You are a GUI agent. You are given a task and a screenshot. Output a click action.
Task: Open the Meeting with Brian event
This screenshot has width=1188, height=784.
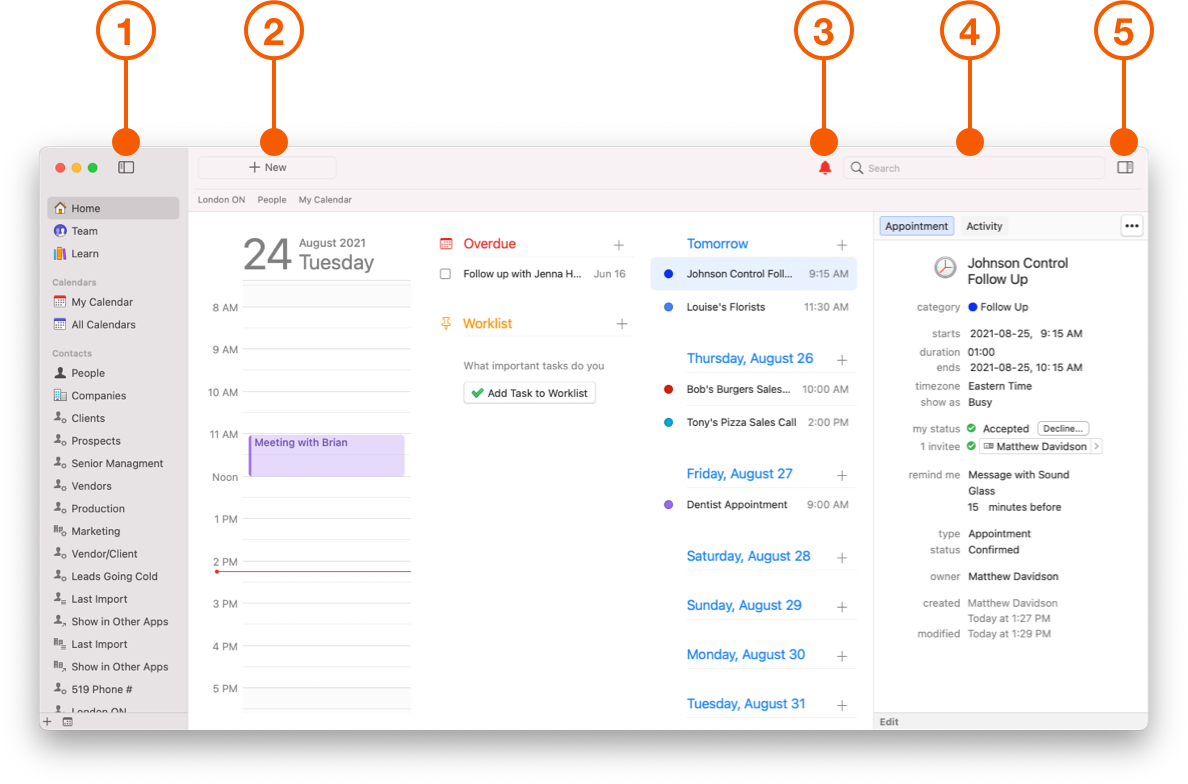[327, 454]
